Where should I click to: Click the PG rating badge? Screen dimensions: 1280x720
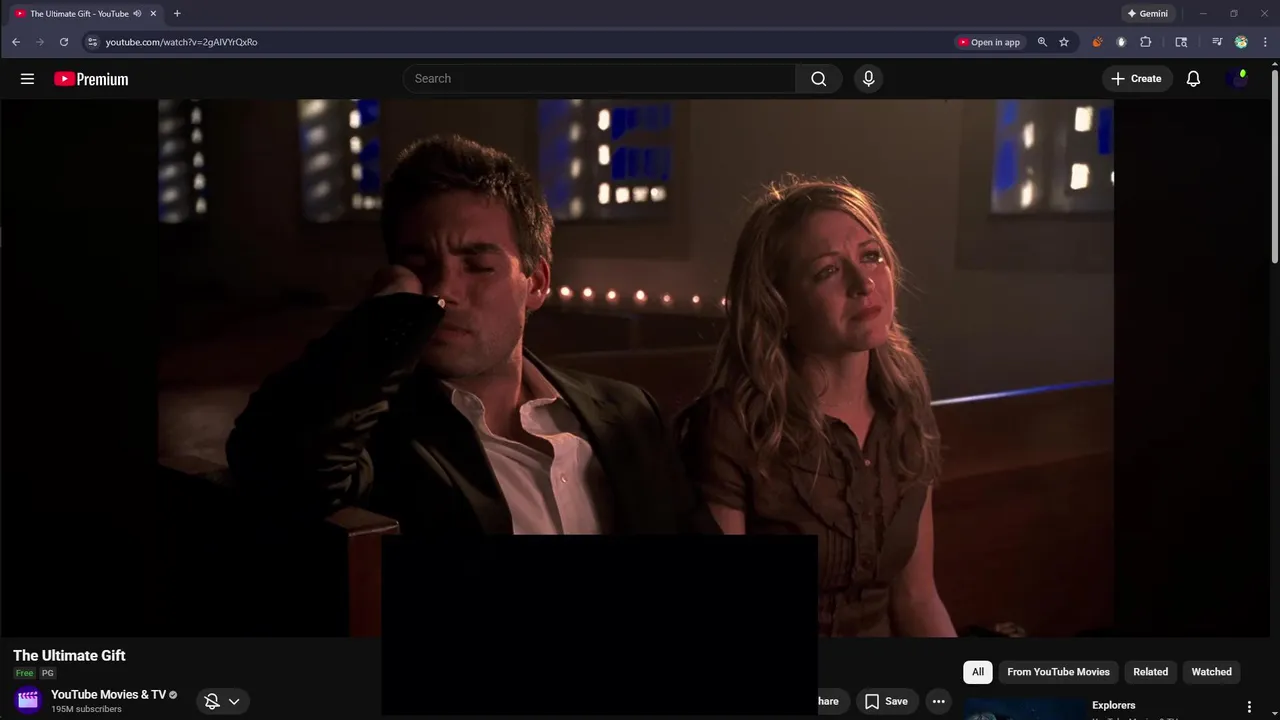click(47, 673)
